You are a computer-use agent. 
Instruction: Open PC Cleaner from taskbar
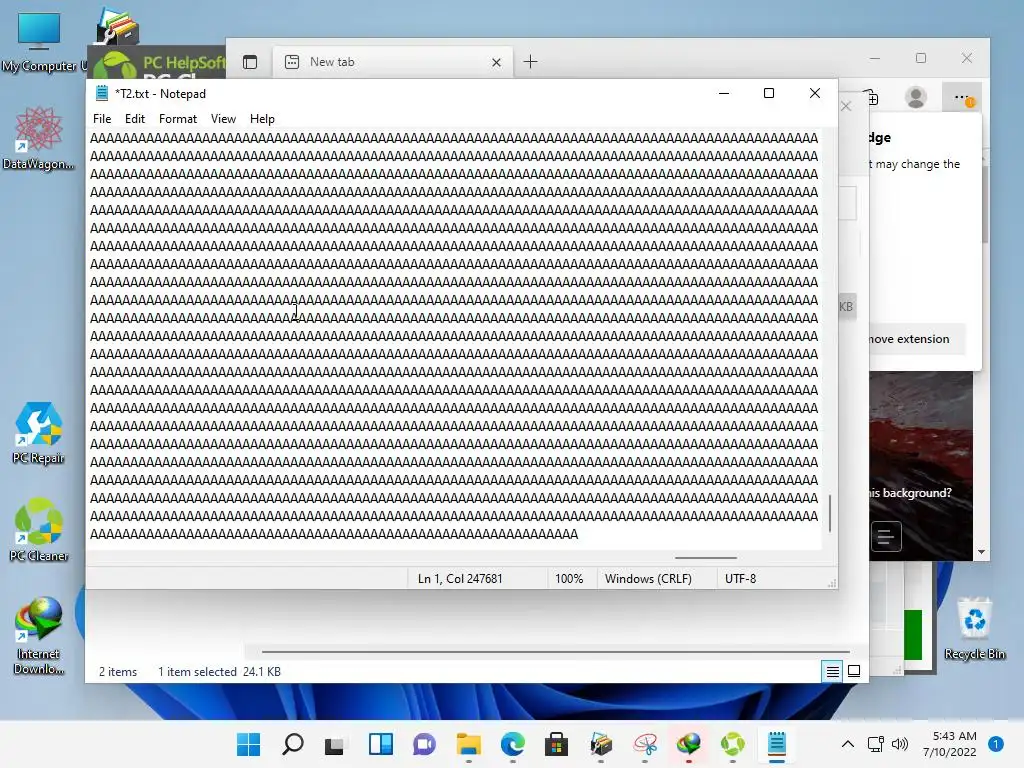733,744
